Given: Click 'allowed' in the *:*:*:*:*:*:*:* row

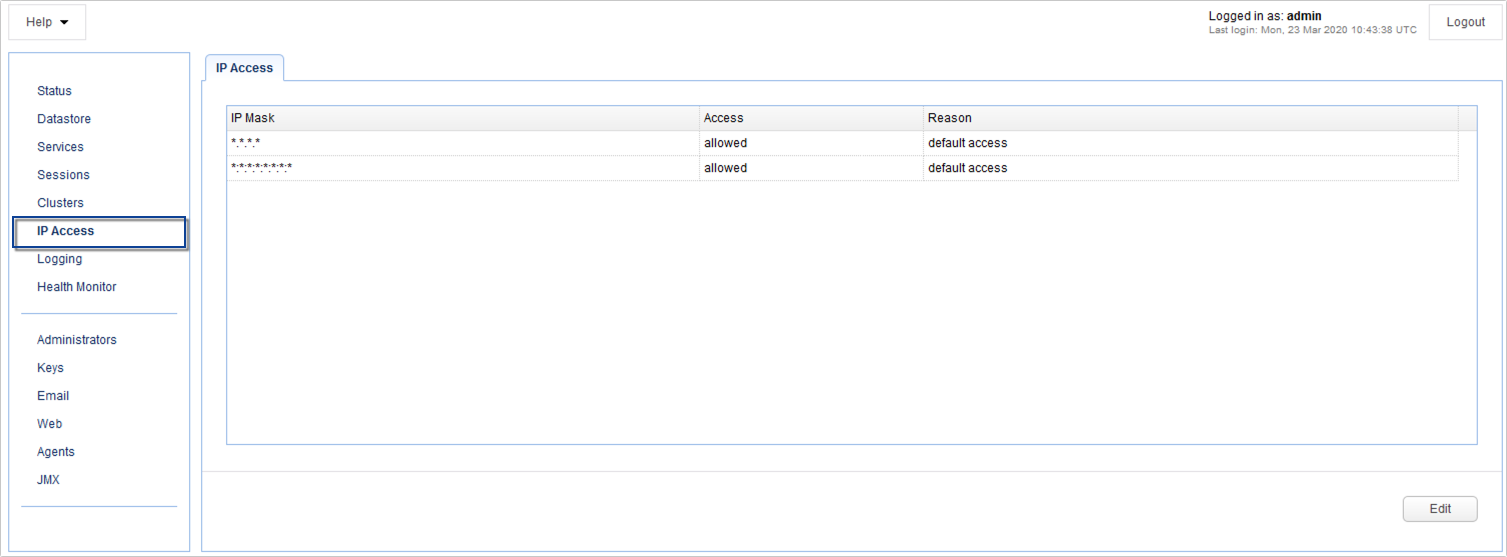Looking at the screenshot, I should (725, 168).
